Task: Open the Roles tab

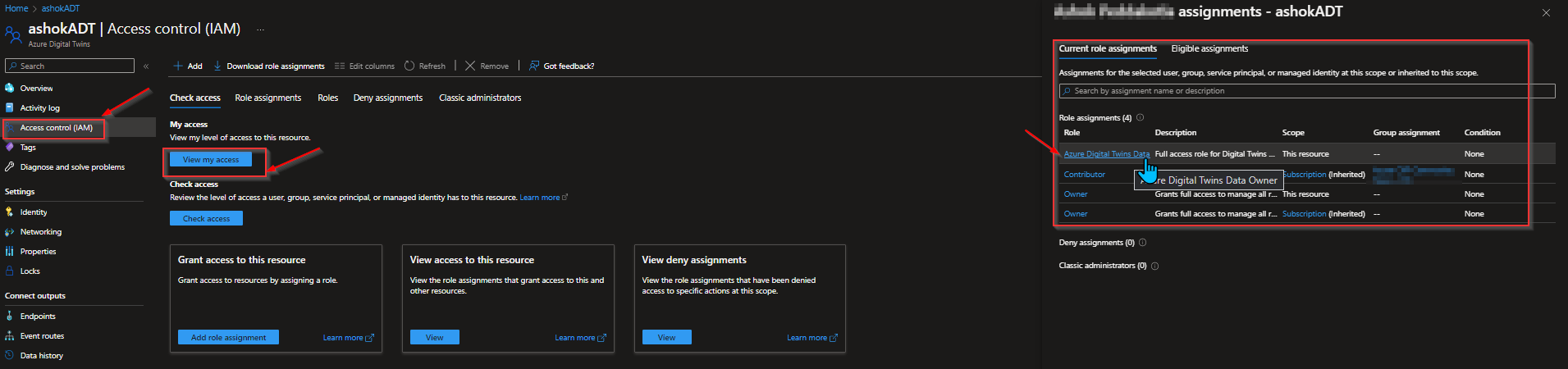Action: [x=328, y=98]
